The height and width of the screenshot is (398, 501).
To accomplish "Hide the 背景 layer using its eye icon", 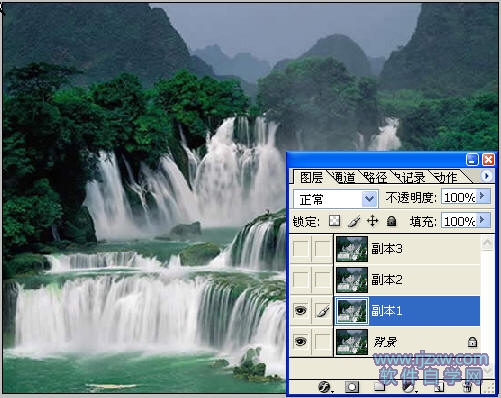I will coord(300,342).
